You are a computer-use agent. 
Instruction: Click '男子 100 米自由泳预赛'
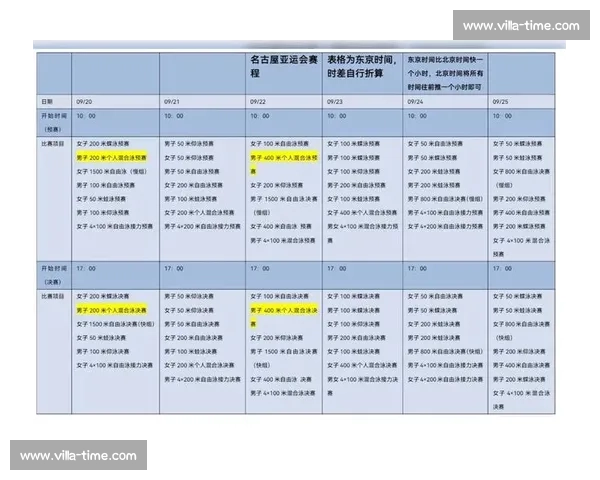click(106, 185)
